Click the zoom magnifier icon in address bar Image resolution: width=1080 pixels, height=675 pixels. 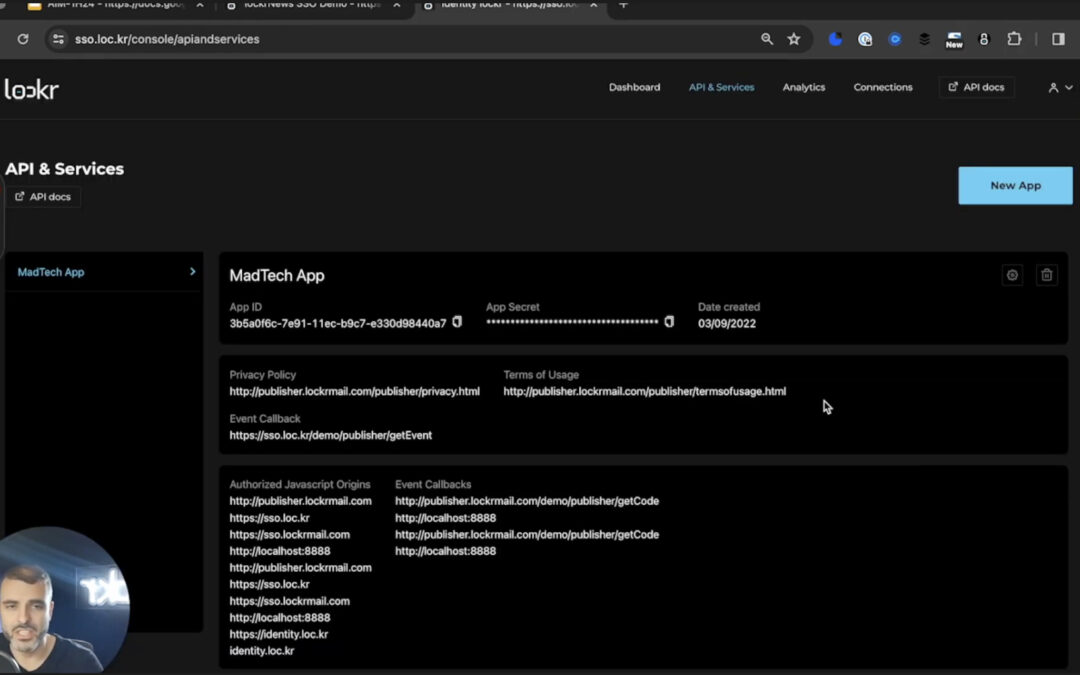pos(767,39)
